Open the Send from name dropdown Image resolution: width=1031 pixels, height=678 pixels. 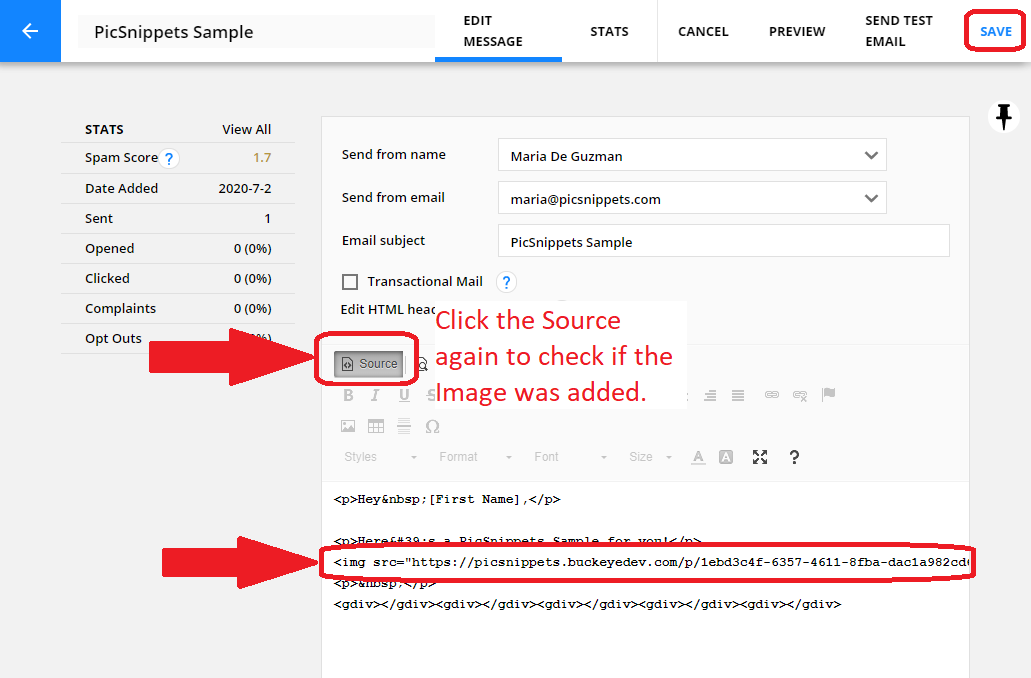692,155
